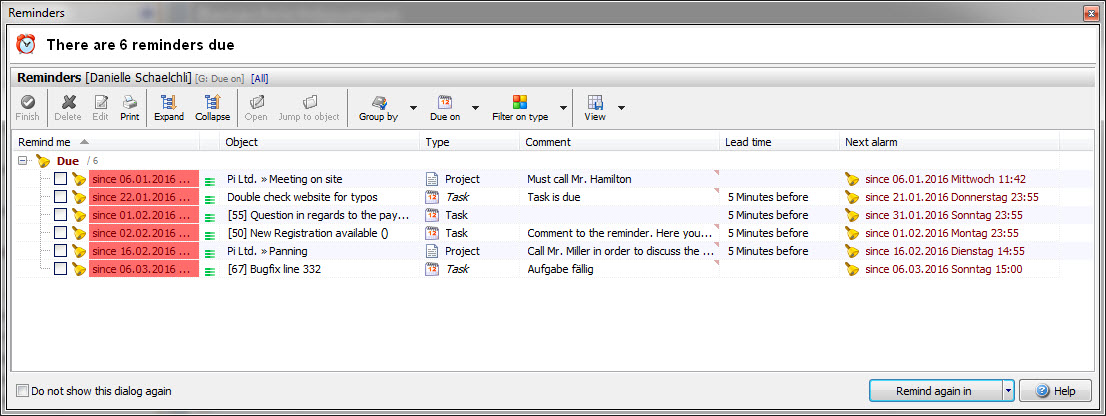The width and height of the screenshot is (1106, 416).
Task: Tick the checkbox for Bugfix line 332 reminder
Action: (x=61, y=269)
